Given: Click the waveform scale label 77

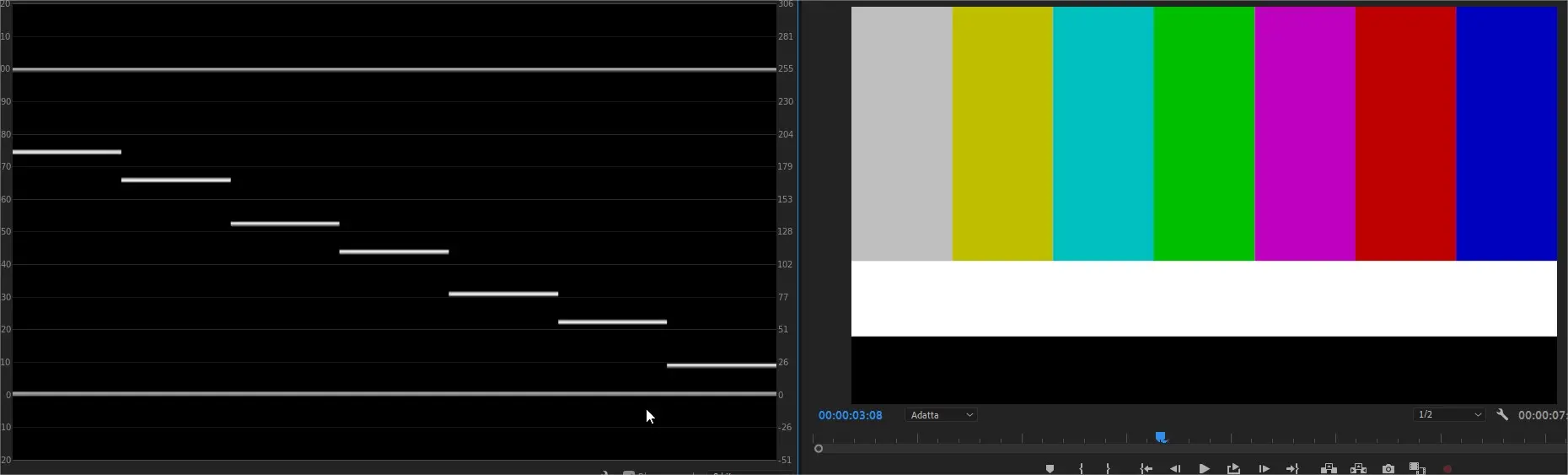Looking at the screenshot, I should pyautogui.click(x=783, y=297).
